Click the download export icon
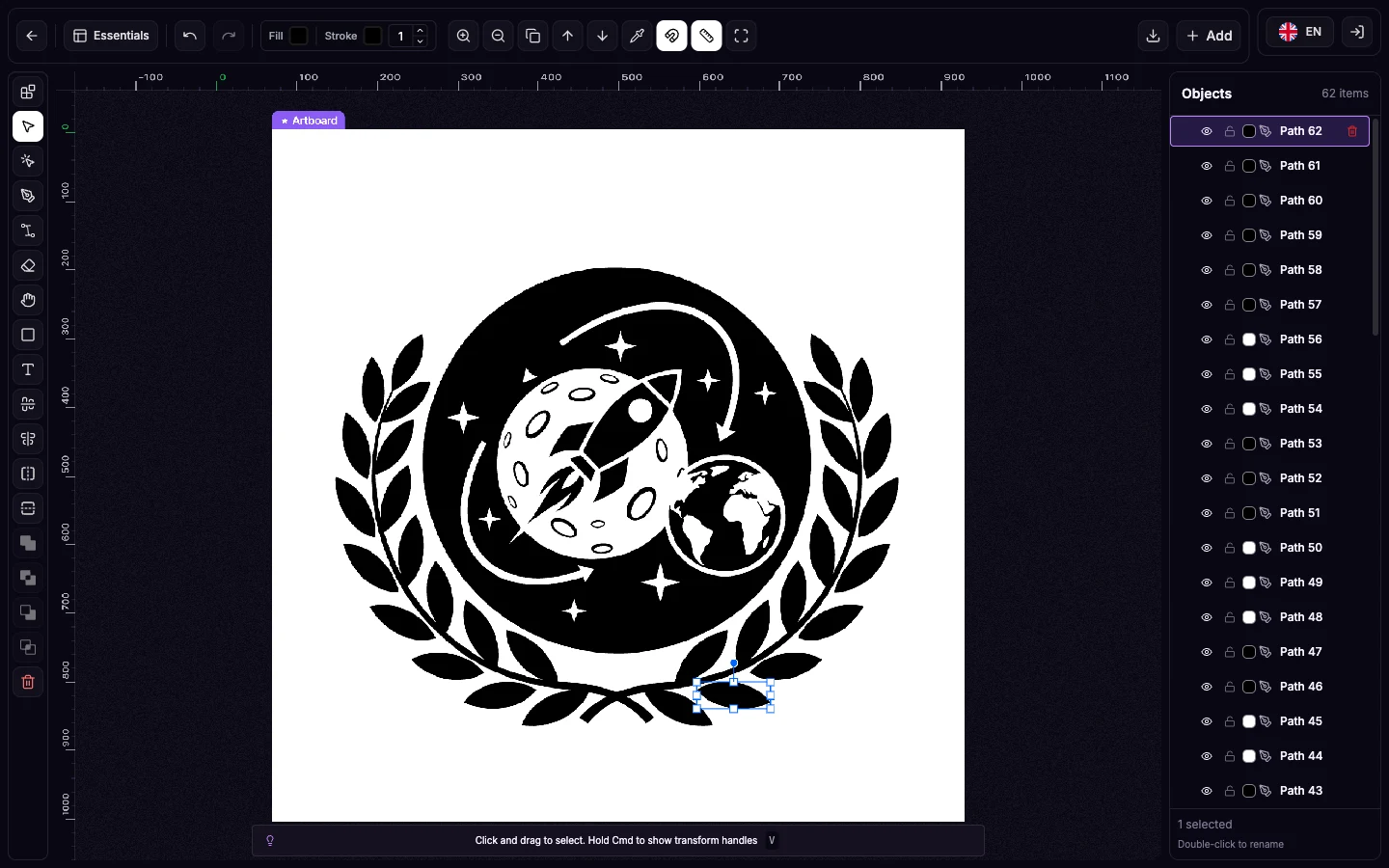Viewport: 1389px width, 868px height. (1153, 36)
